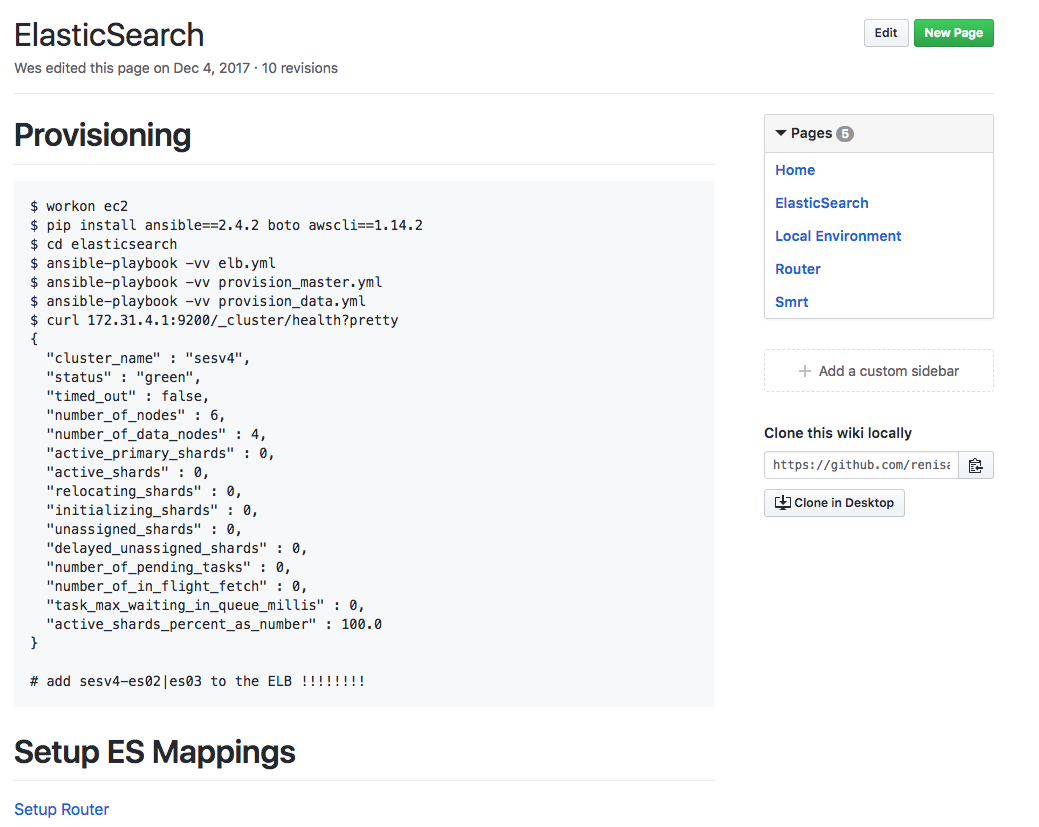Open the ElasticSearch page in sidebar

(x=822, y=203)
